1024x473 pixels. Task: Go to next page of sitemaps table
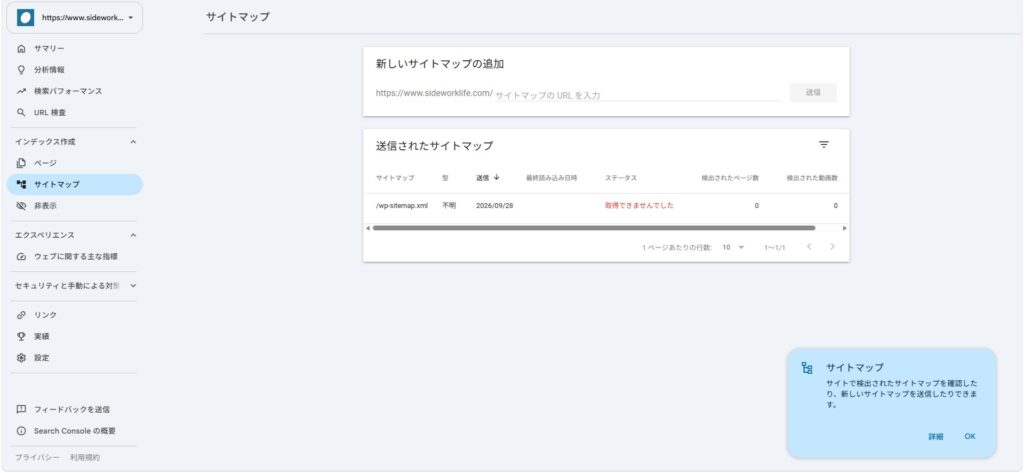tap(832, 247)
